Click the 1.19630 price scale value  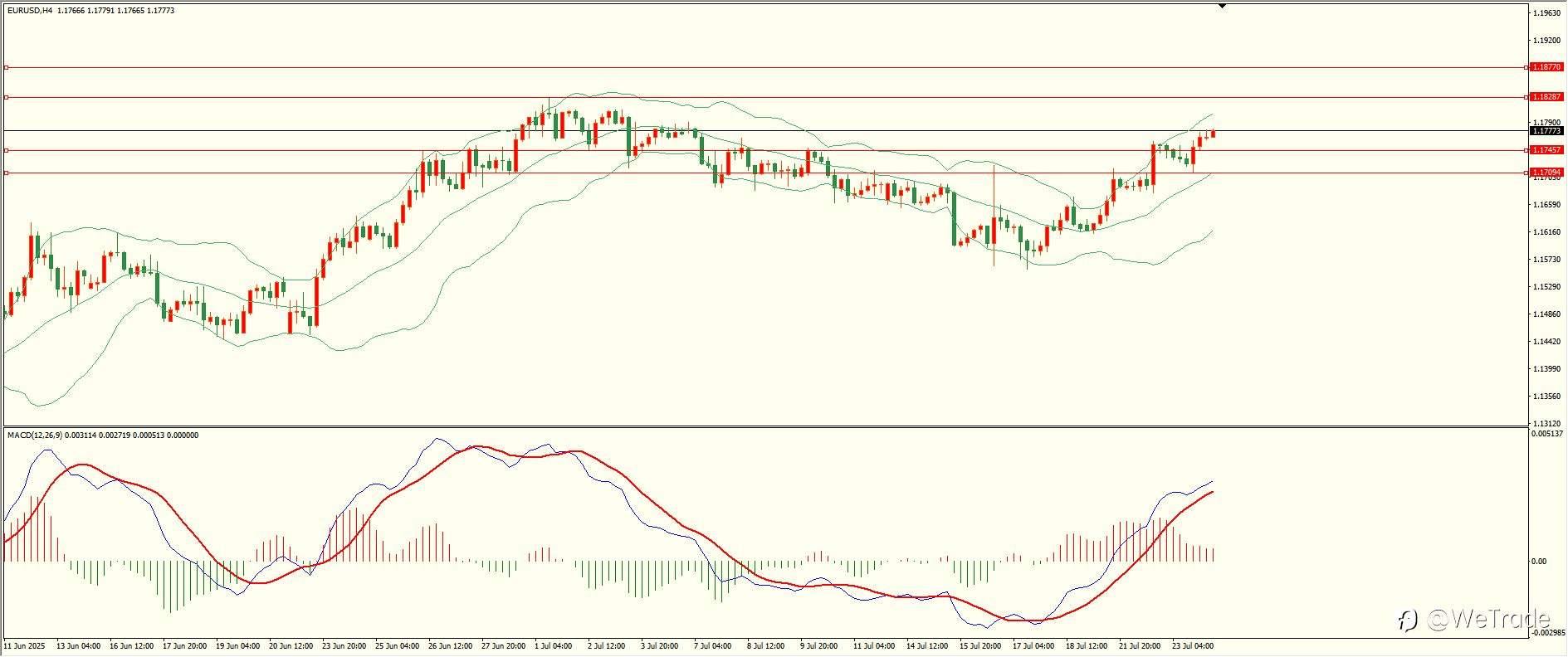click(x=1546, y=13)
